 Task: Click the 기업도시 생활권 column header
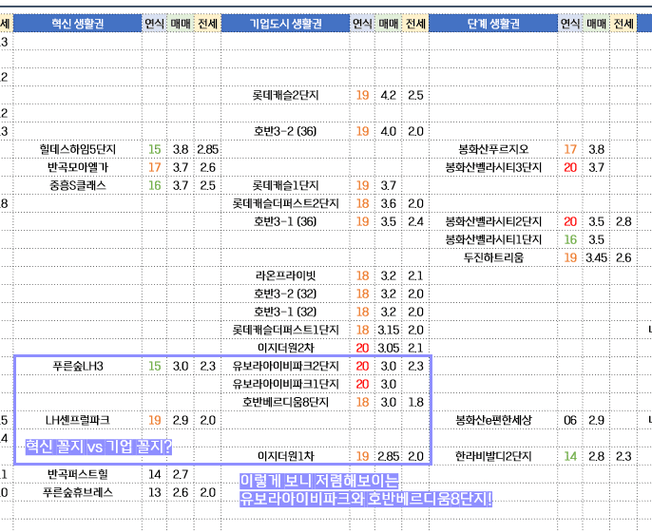[285, 23]
